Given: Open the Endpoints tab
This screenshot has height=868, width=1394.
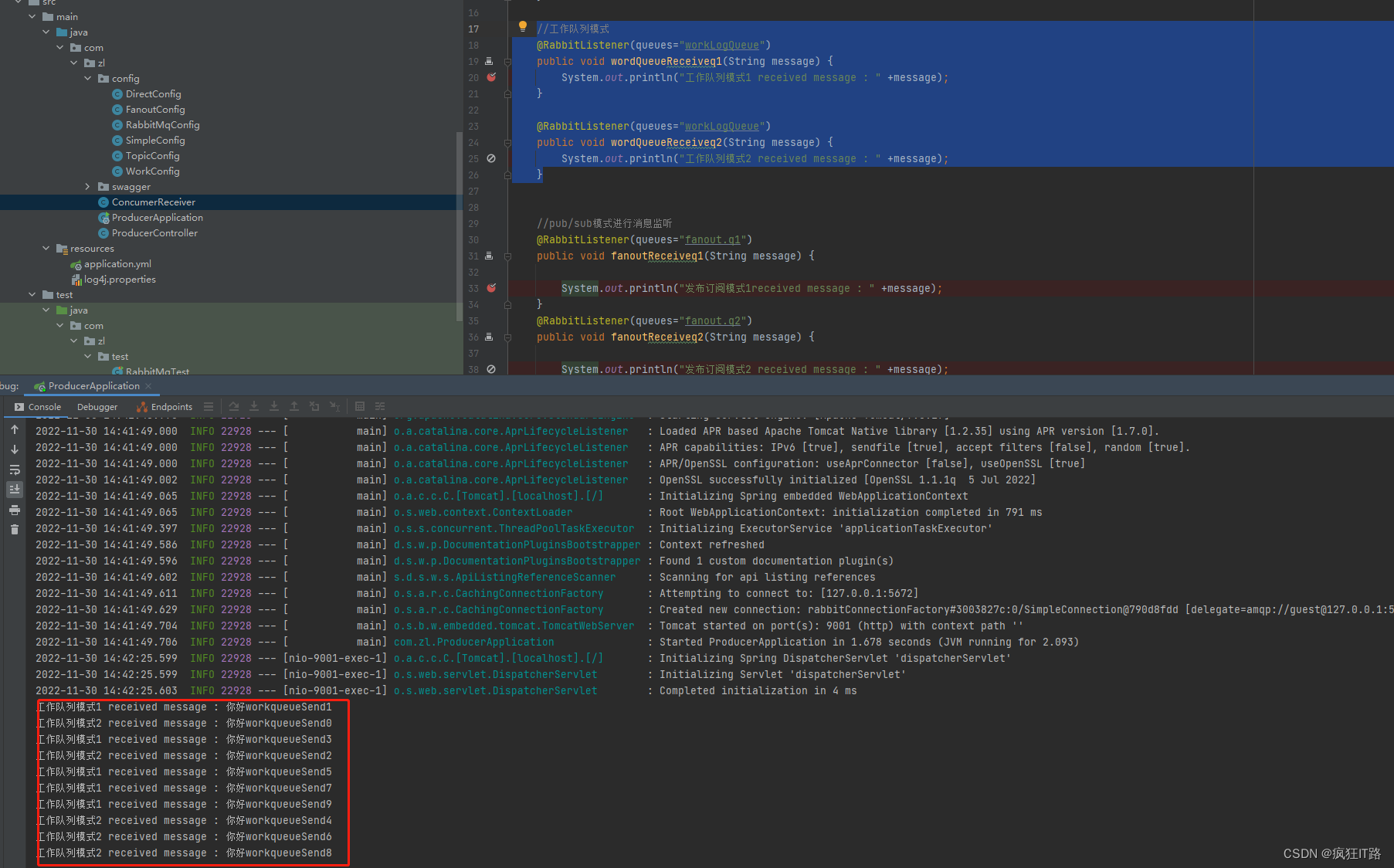Looking at the screenshot, I should (x=164, y=407).
